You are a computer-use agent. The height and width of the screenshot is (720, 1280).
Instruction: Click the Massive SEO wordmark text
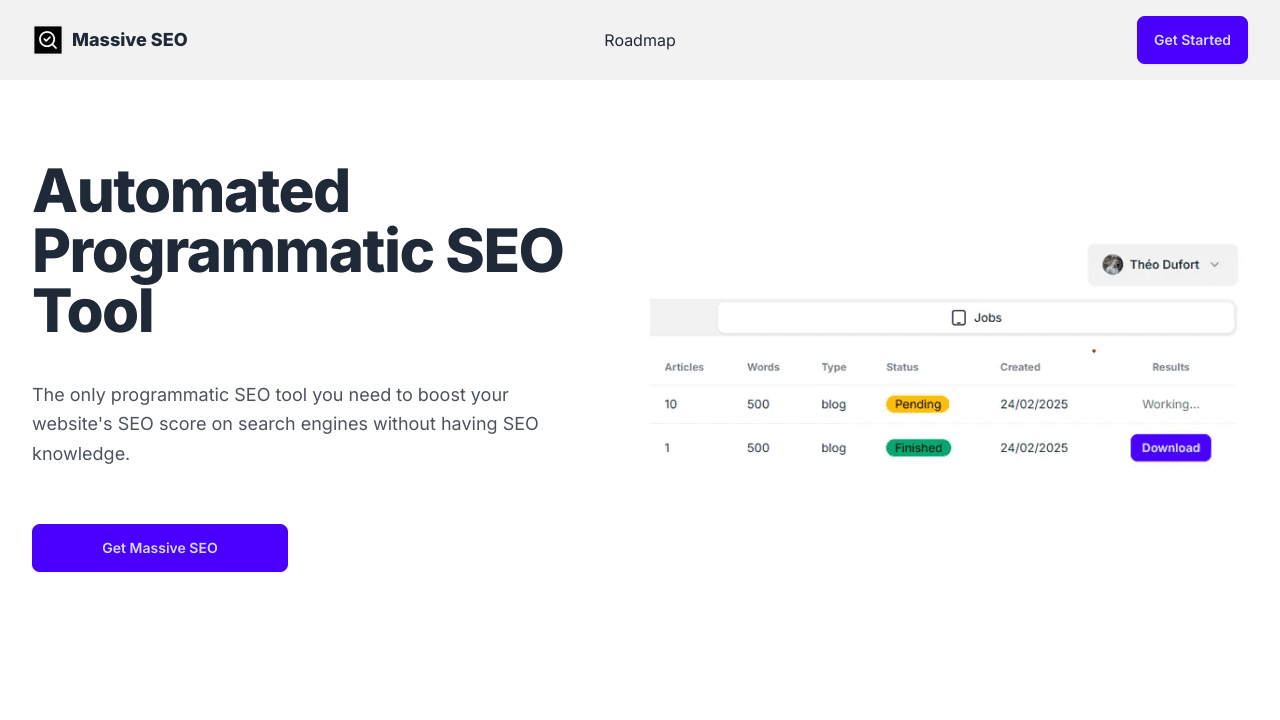[x=129, y=40]
